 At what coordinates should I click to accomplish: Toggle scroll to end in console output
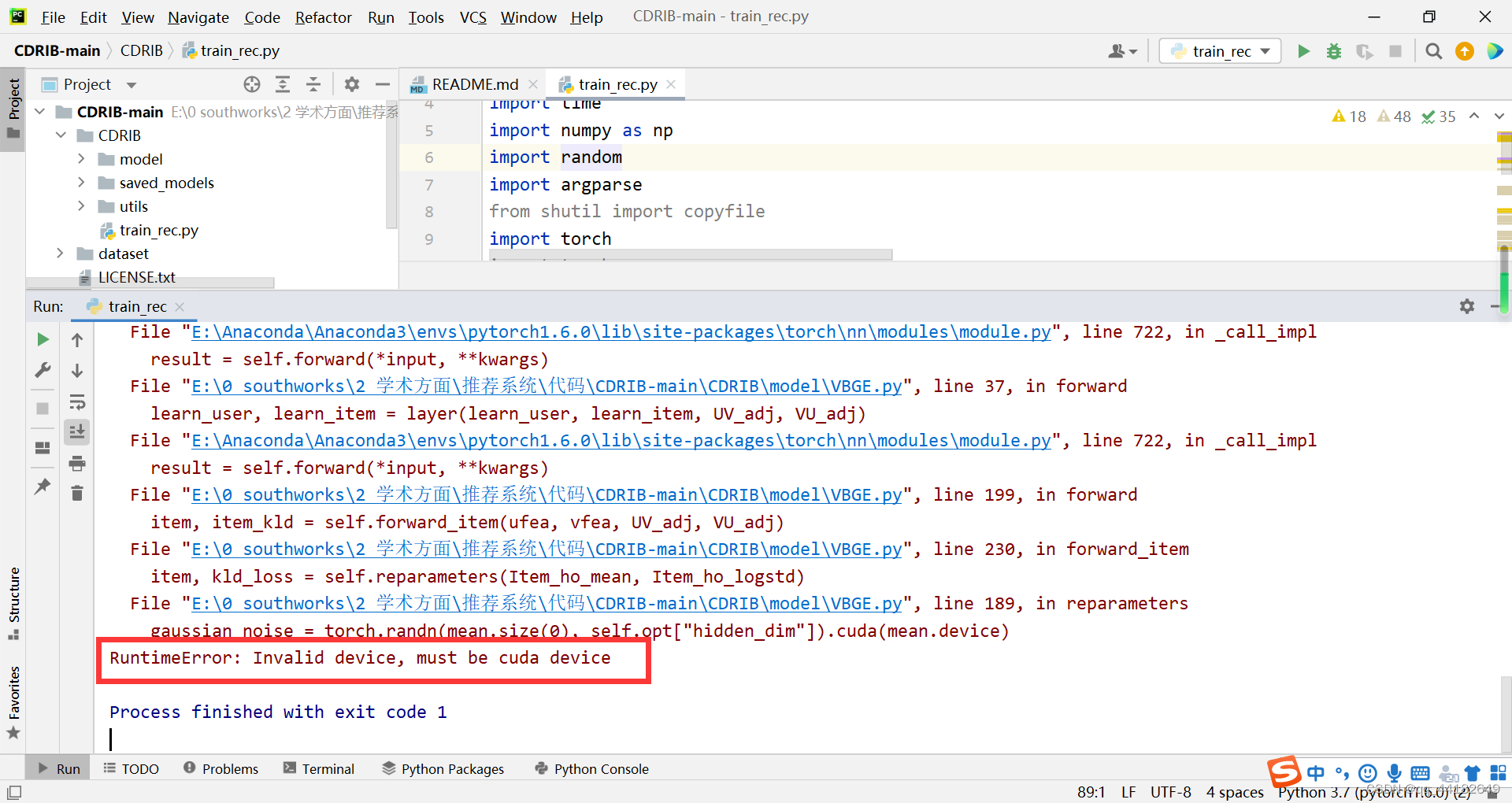(76, 431)
